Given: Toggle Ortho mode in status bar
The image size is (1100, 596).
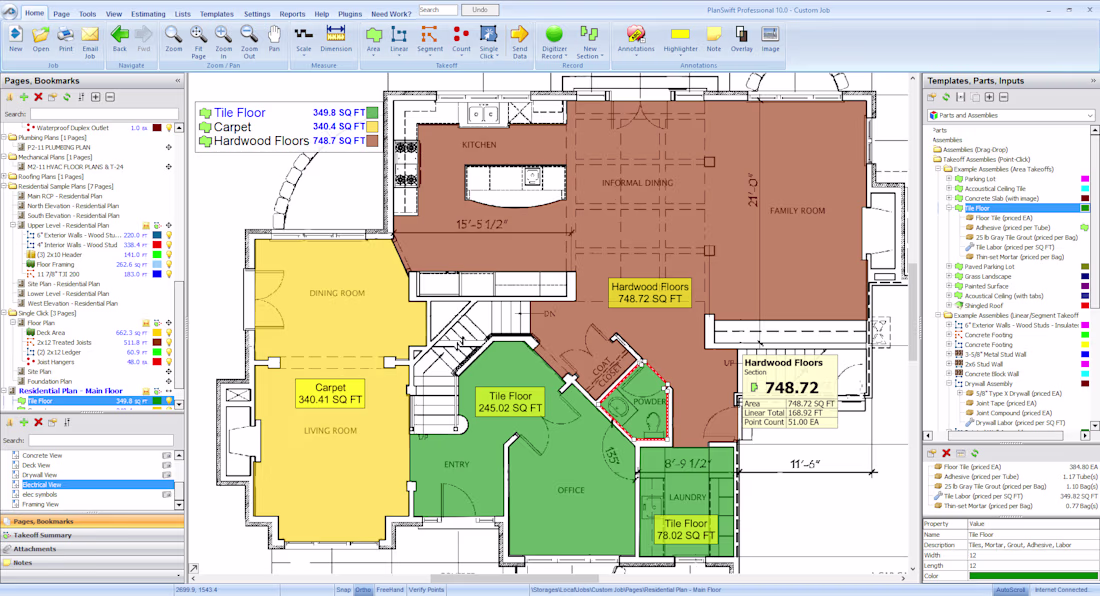Looking at the screenshot, I should pyautogui.click(x=363, y=590).
